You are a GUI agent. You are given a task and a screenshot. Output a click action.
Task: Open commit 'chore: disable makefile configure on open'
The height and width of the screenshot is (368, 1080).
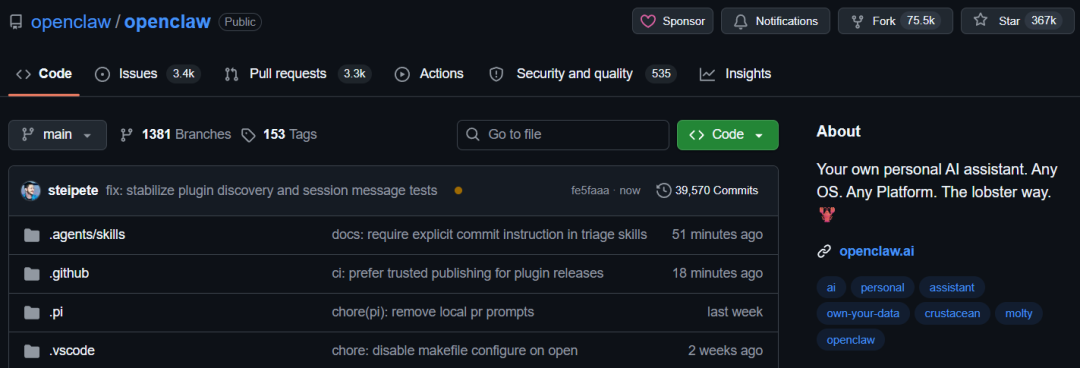455,351
